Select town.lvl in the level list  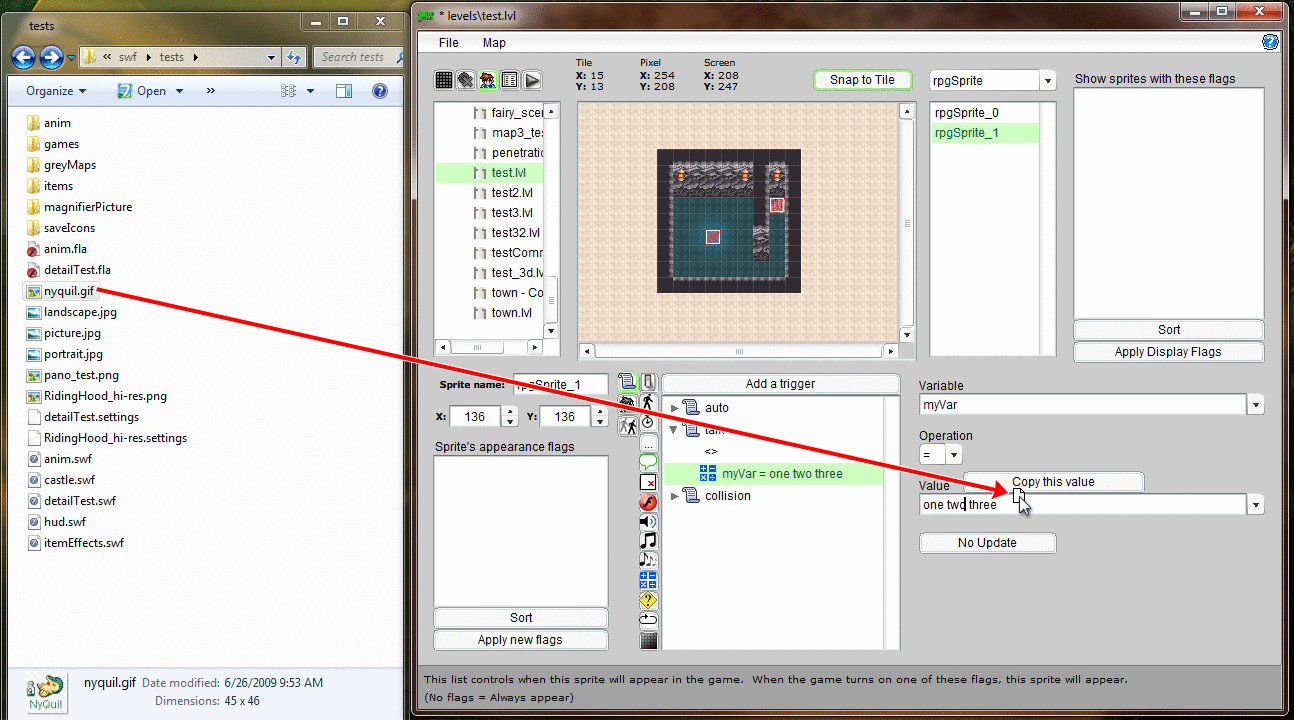point(511,313)
